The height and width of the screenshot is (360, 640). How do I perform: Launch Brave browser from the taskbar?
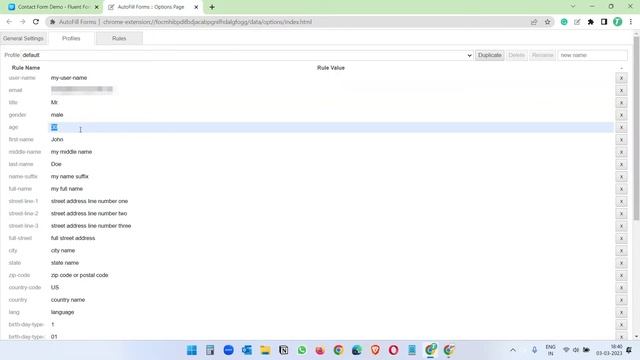[375, 350]
